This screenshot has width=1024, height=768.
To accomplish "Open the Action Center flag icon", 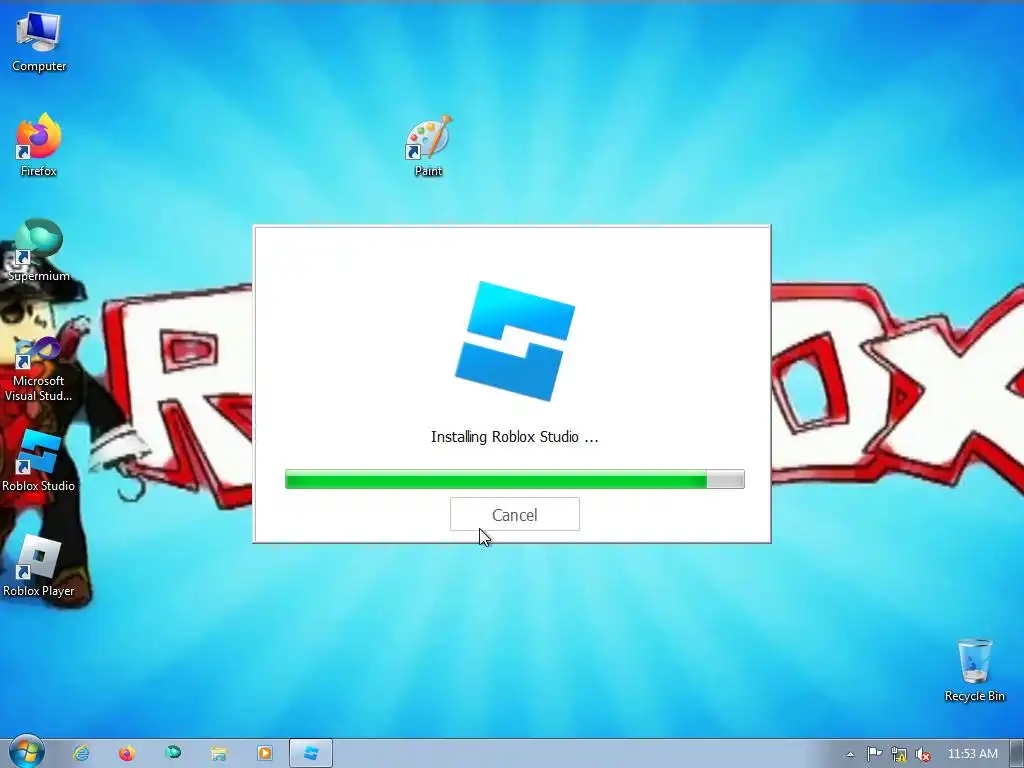I will pyautogui.click(x=874, y=754).
